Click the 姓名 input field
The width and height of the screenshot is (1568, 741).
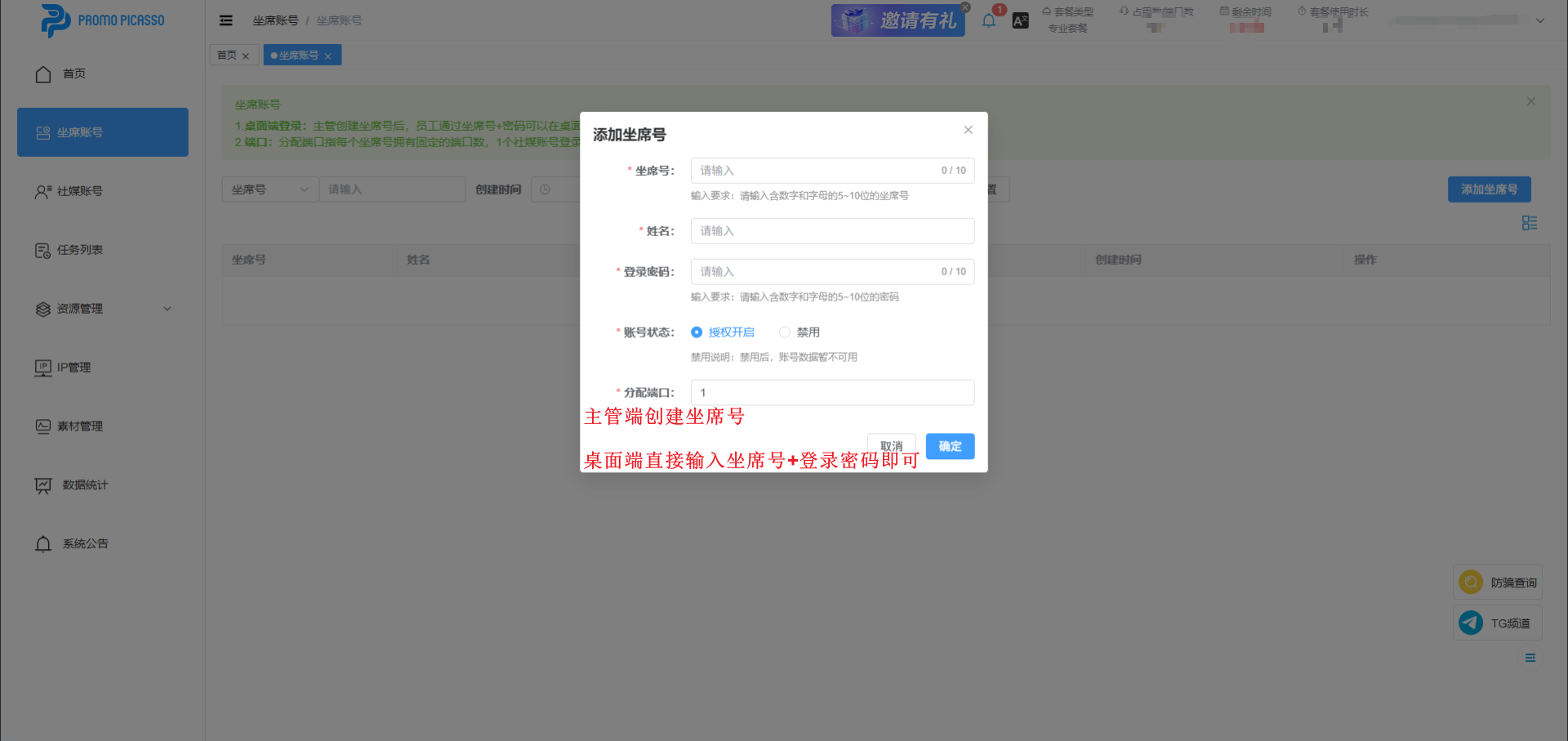coord(832,231)
